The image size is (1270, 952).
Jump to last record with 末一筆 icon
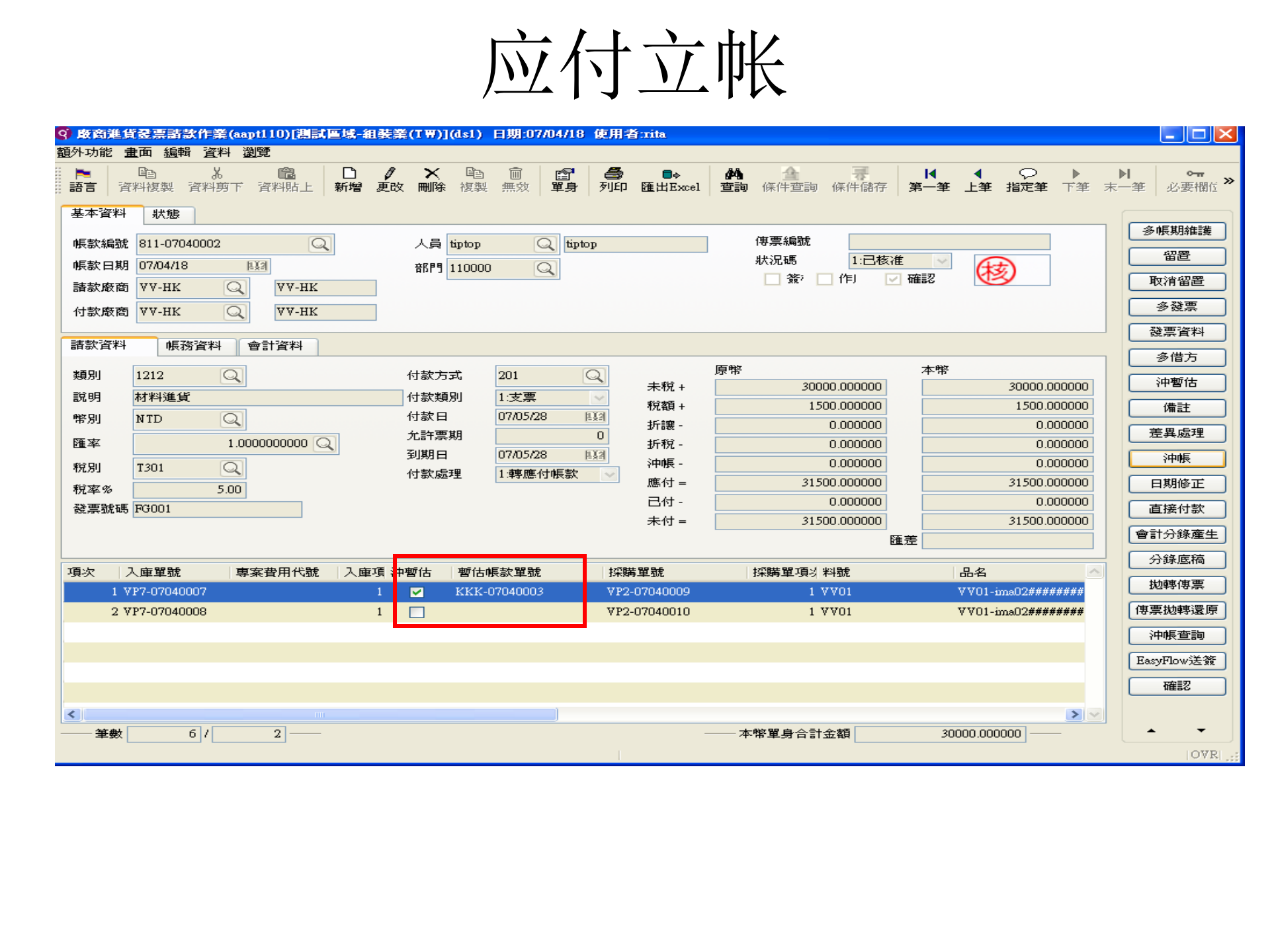tap(1124, 180)
